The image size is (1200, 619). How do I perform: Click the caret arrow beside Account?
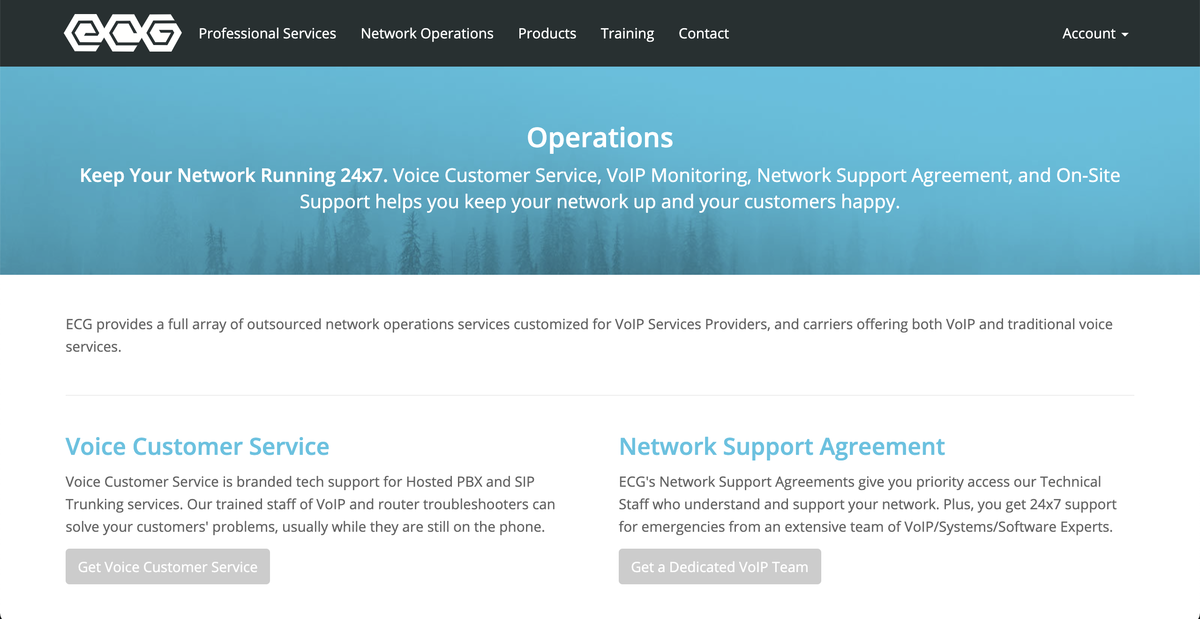(1125, 34)
